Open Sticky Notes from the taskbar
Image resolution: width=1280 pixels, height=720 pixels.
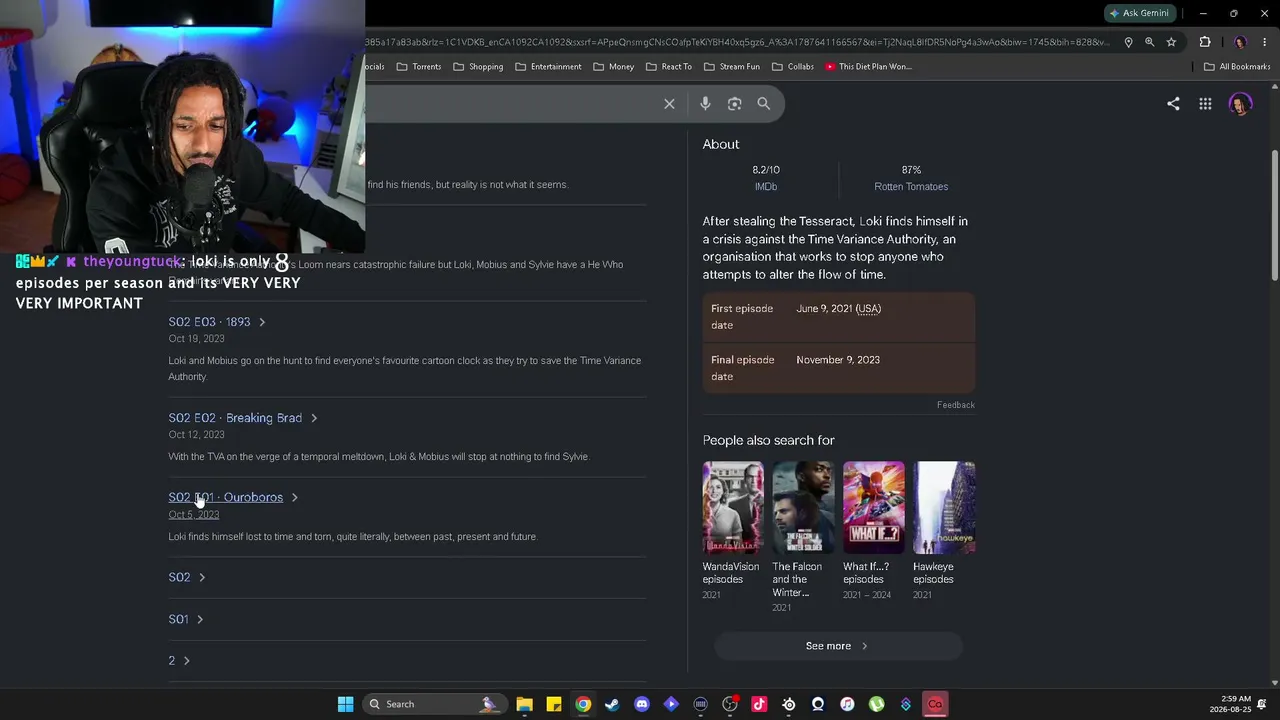coord(554,704)
